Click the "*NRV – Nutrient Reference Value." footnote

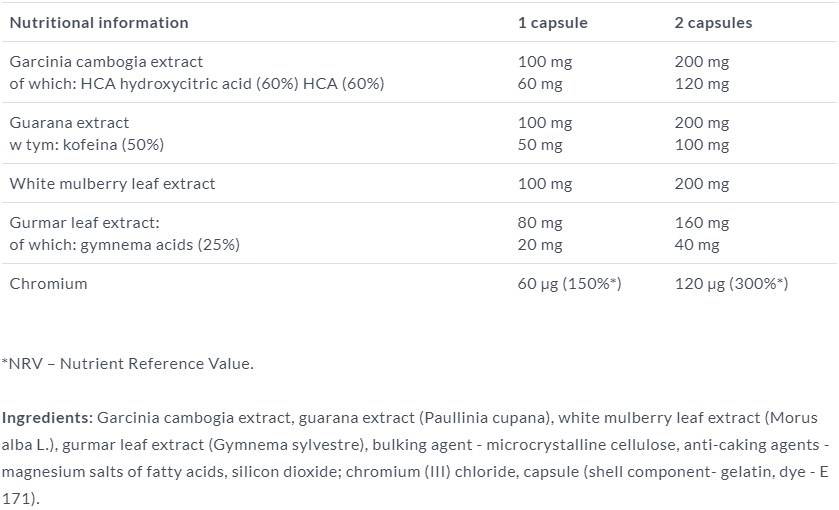127,364
